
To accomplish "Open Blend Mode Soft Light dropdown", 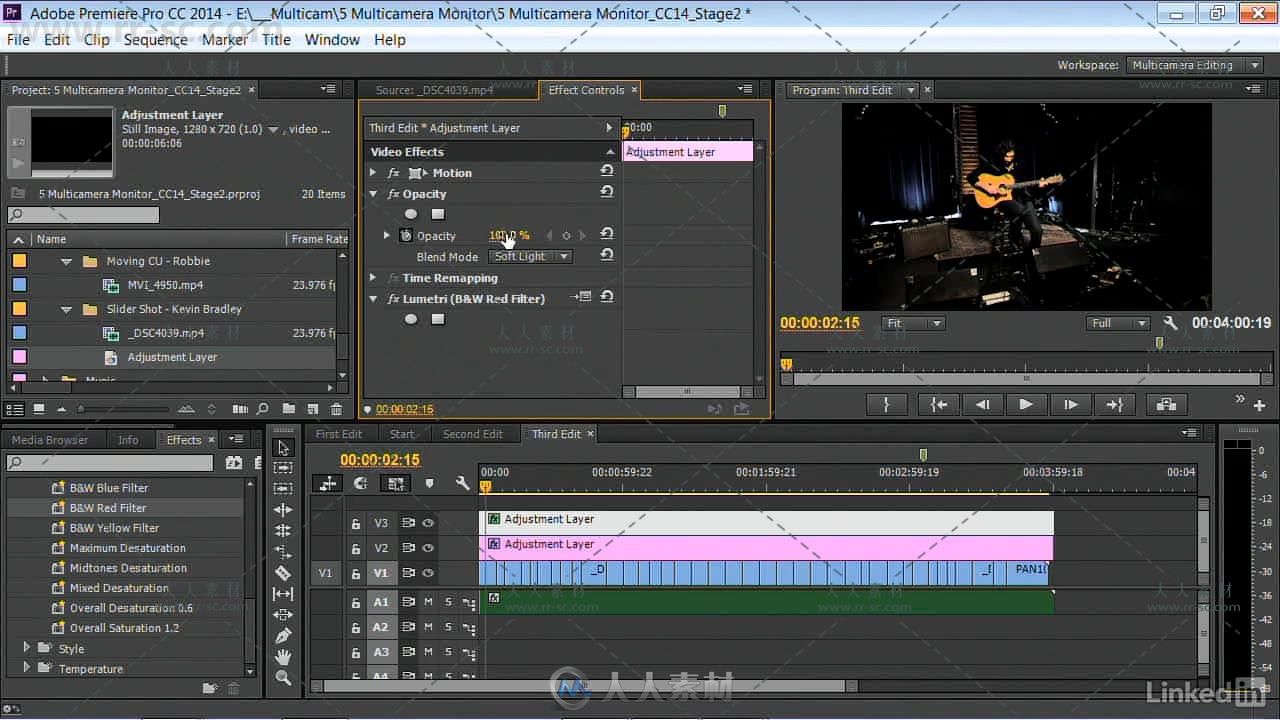I will [531, 257].
